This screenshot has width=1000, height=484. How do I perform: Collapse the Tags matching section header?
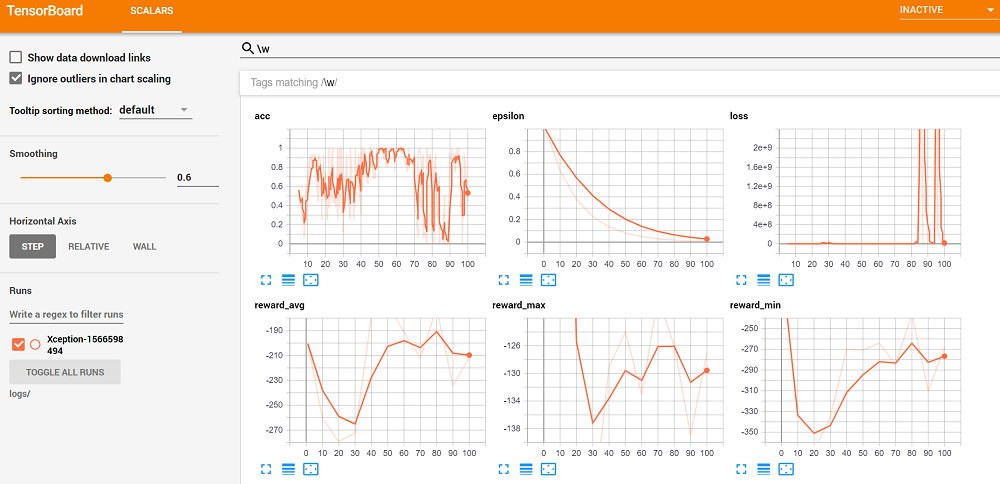pos(600,82)
